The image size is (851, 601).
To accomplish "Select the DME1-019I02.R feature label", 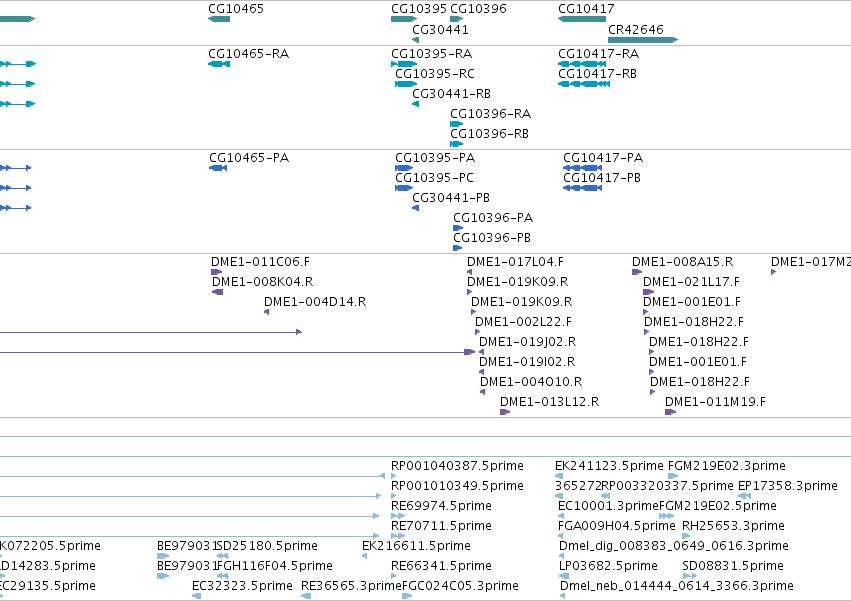I will [527, 362].
